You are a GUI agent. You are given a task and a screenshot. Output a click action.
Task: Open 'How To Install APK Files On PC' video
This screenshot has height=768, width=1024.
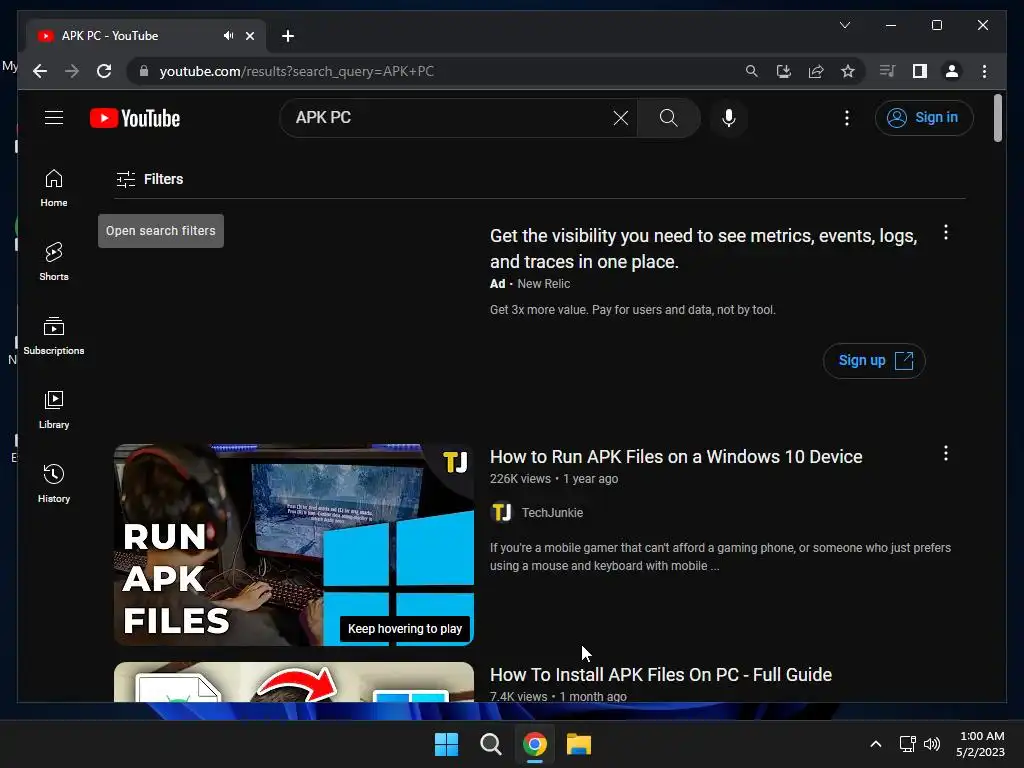[x=661, y=675]
